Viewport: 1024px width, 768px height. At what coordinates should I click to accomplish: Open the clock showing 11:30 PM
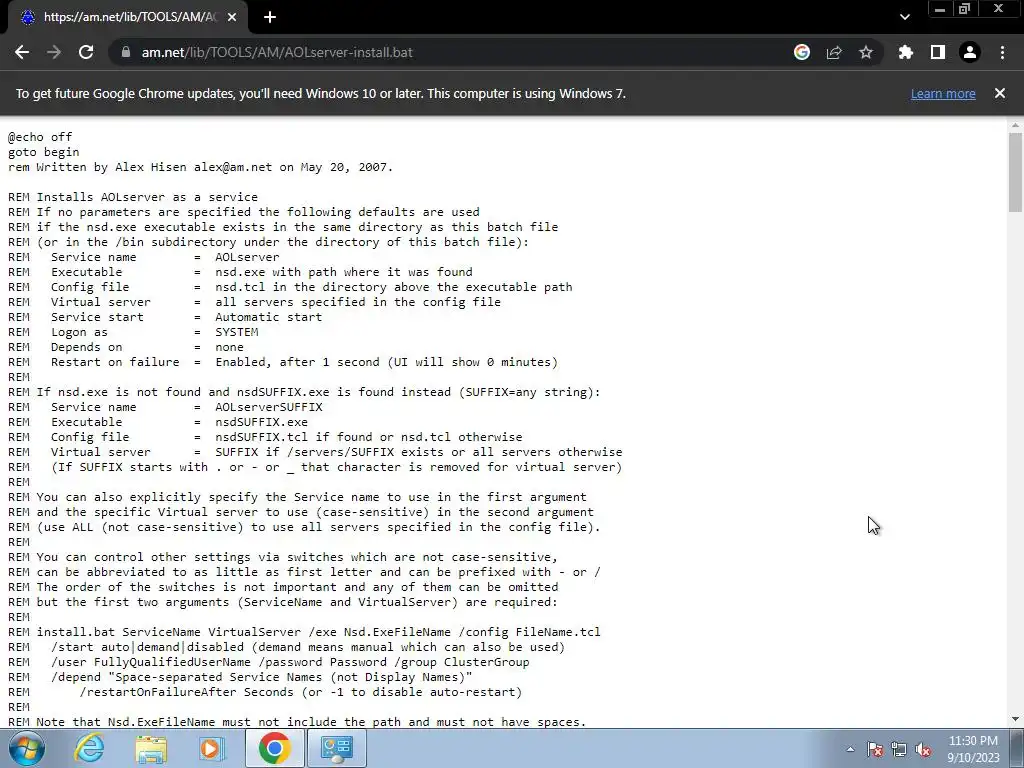[973, 748]
